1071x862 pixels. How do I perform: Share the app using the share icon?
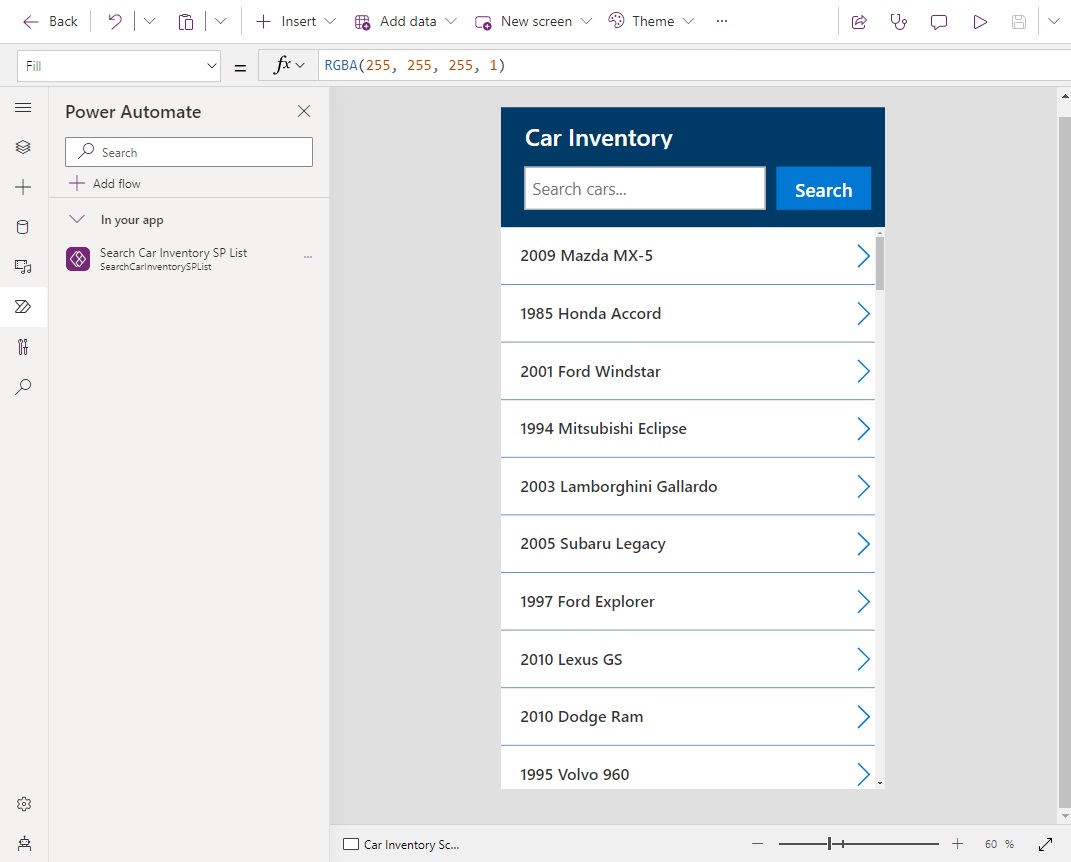point(858,20)
